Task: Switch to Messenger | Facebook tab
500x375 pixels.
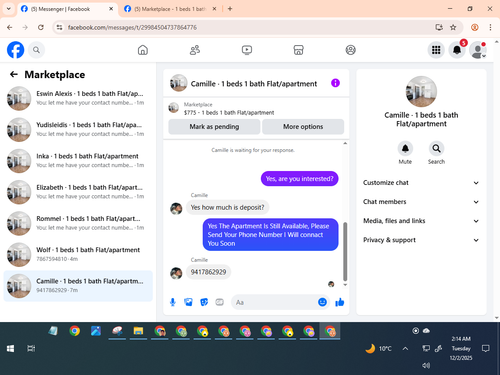Action: point(66,9)
